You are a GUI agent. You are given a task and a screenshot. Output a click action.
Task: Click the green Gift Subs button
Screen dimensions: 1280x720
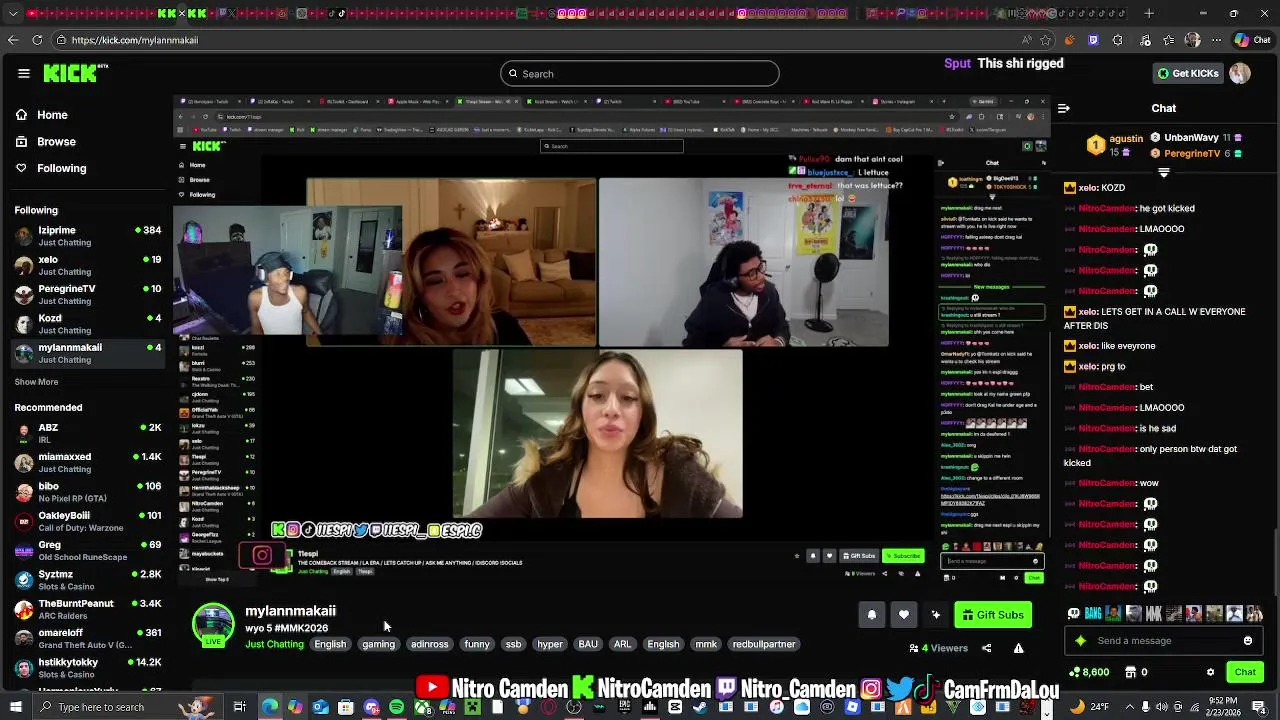[x=992, y=615]
